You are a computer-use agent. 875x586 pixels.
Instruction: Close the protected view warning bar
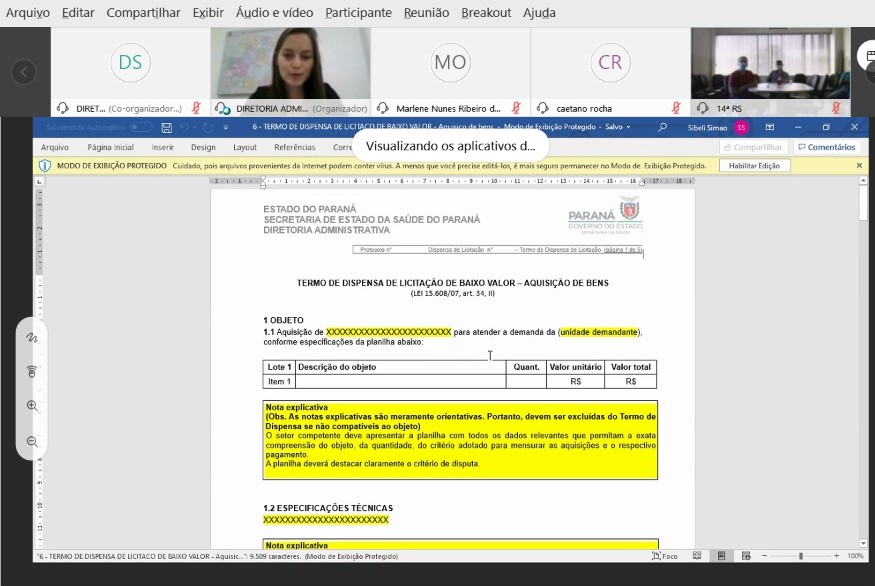tap(859, 165)
